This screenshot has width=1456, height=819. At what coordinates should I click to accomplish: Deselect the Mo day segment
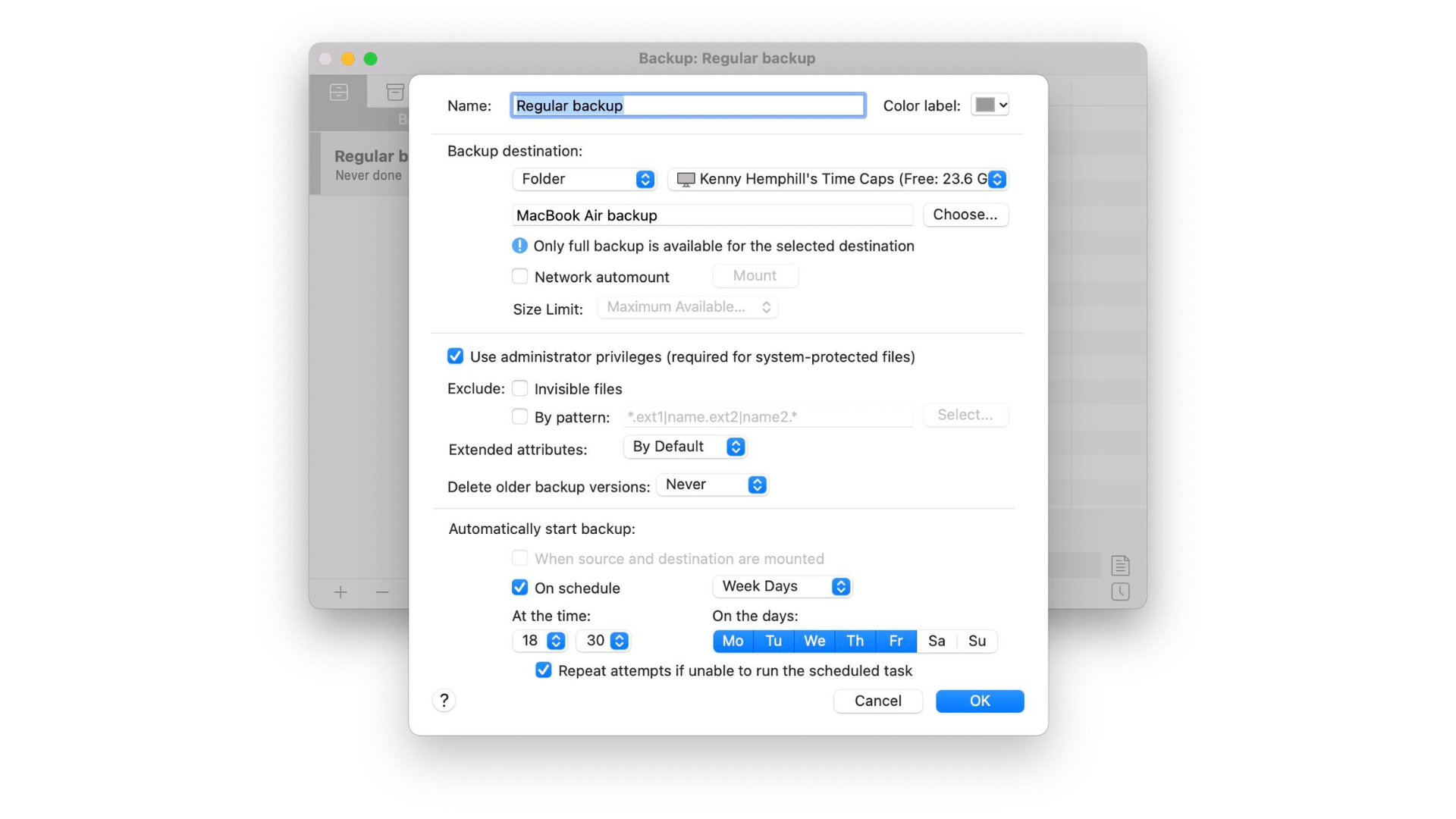click(x=733, y=642)
